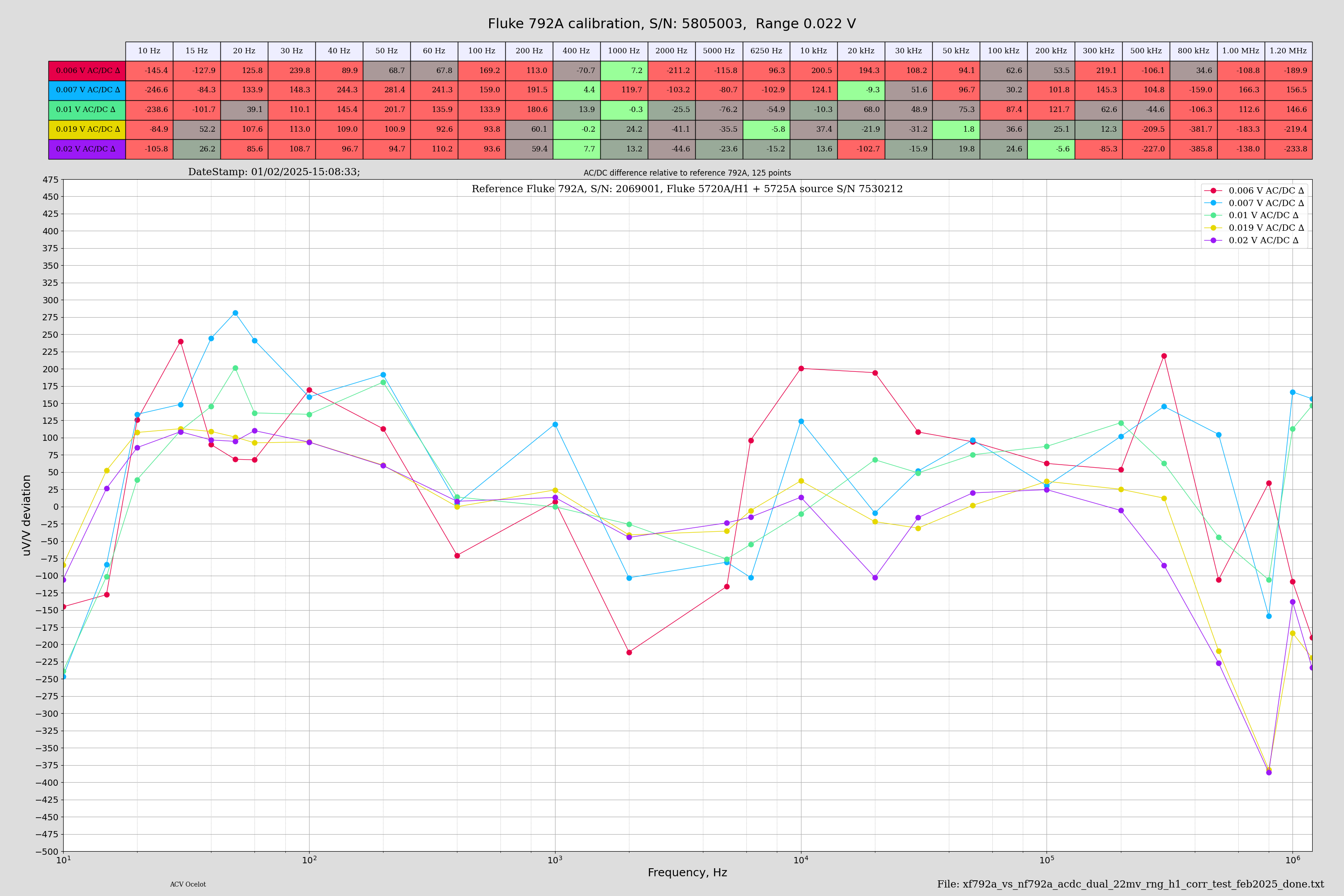Click the 'Frequency, Hz' x-axis label
The image size is (1344, 896).
(687, 873)
